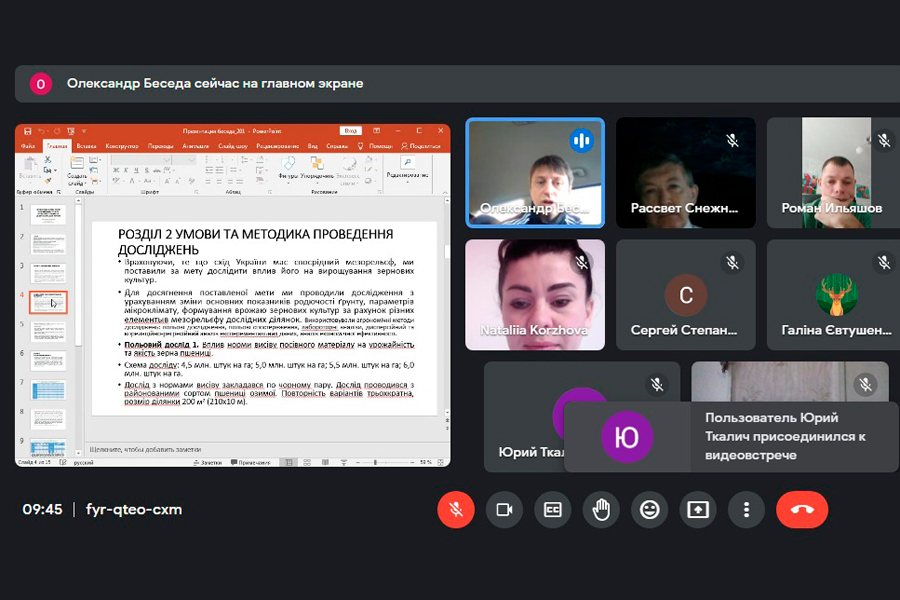Click the Юрий Ткалич joined notification

pos(731,435)
